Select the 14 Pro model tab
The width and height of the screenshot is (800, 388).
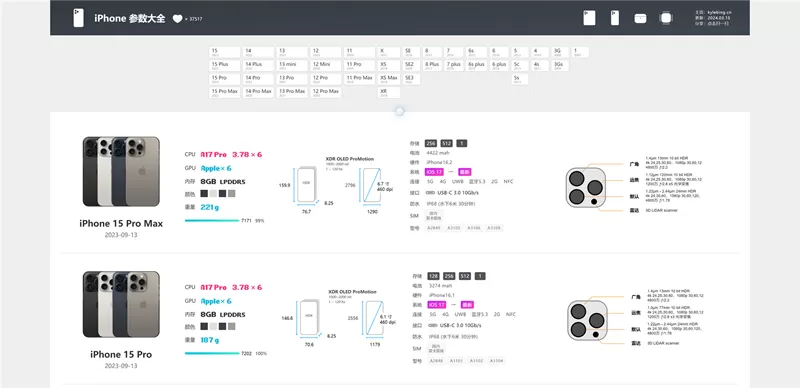click(x=258, y=79)
